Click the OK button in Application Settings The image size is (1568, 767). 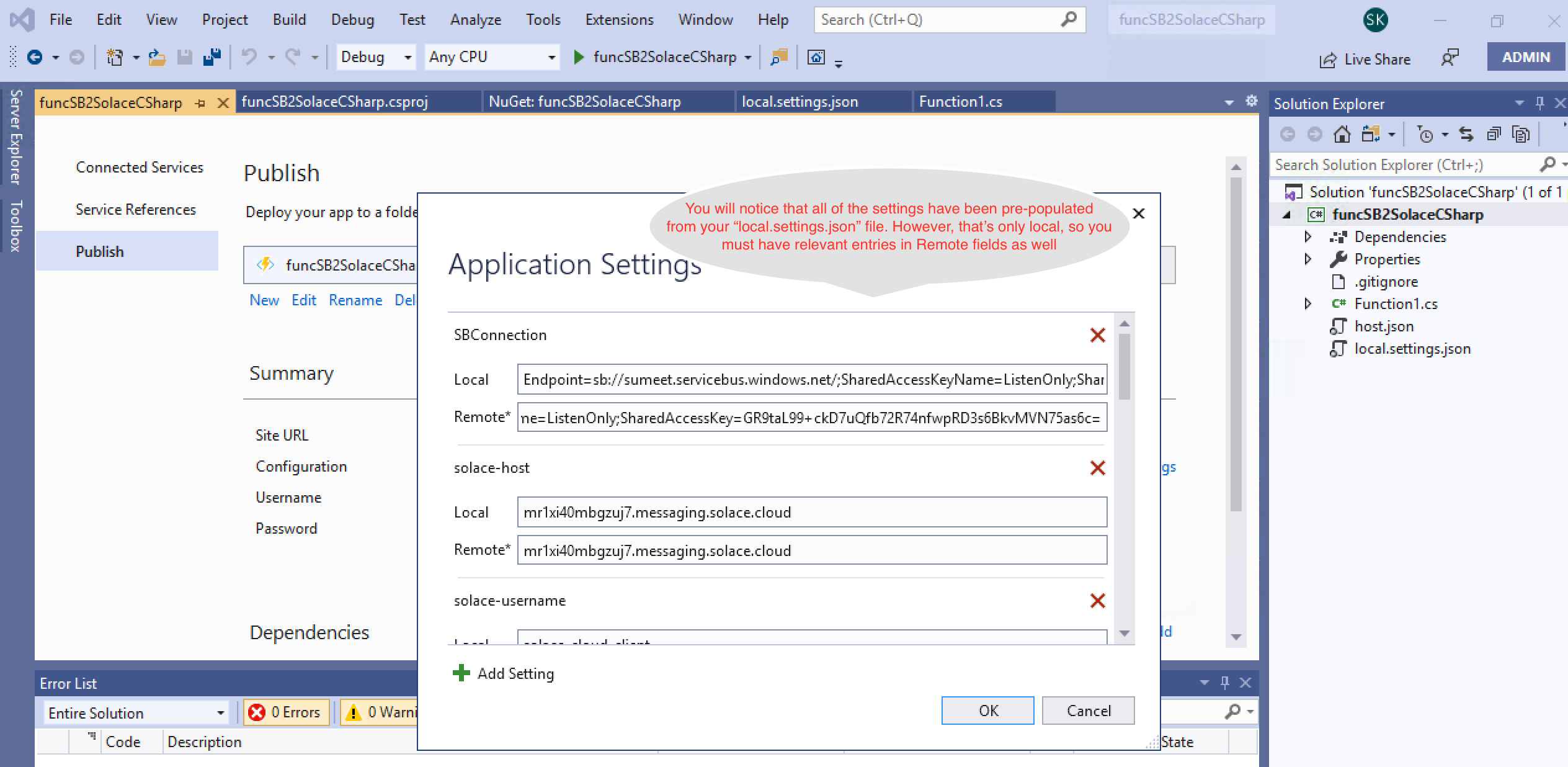987,711
